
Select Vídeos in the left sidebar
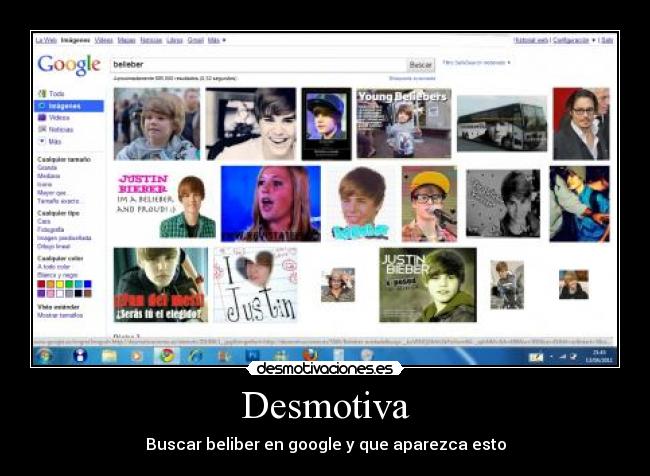pyautogui.click(x=54, y=117)
